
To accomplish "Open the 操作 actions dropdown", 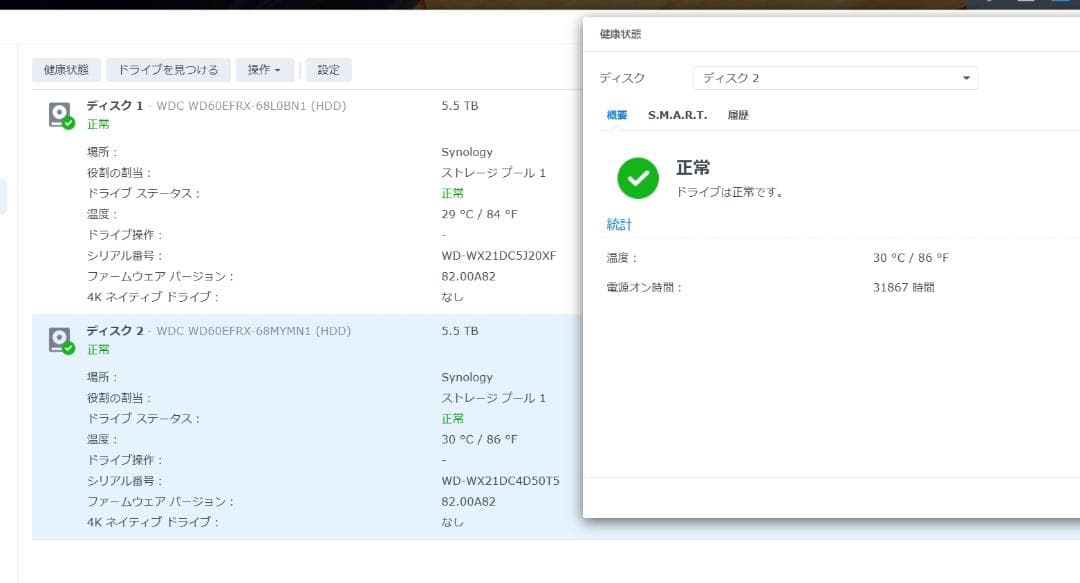I will click(x=264, y=70).
